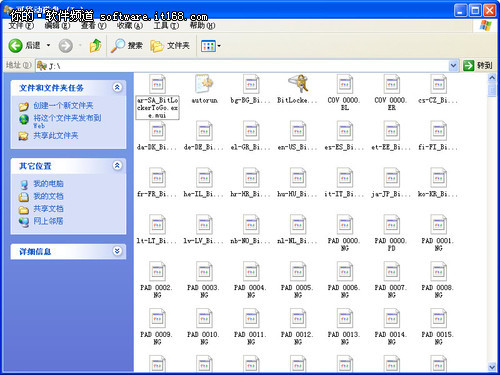
Task: Open 我的文档 link
Action: (48, 196)
